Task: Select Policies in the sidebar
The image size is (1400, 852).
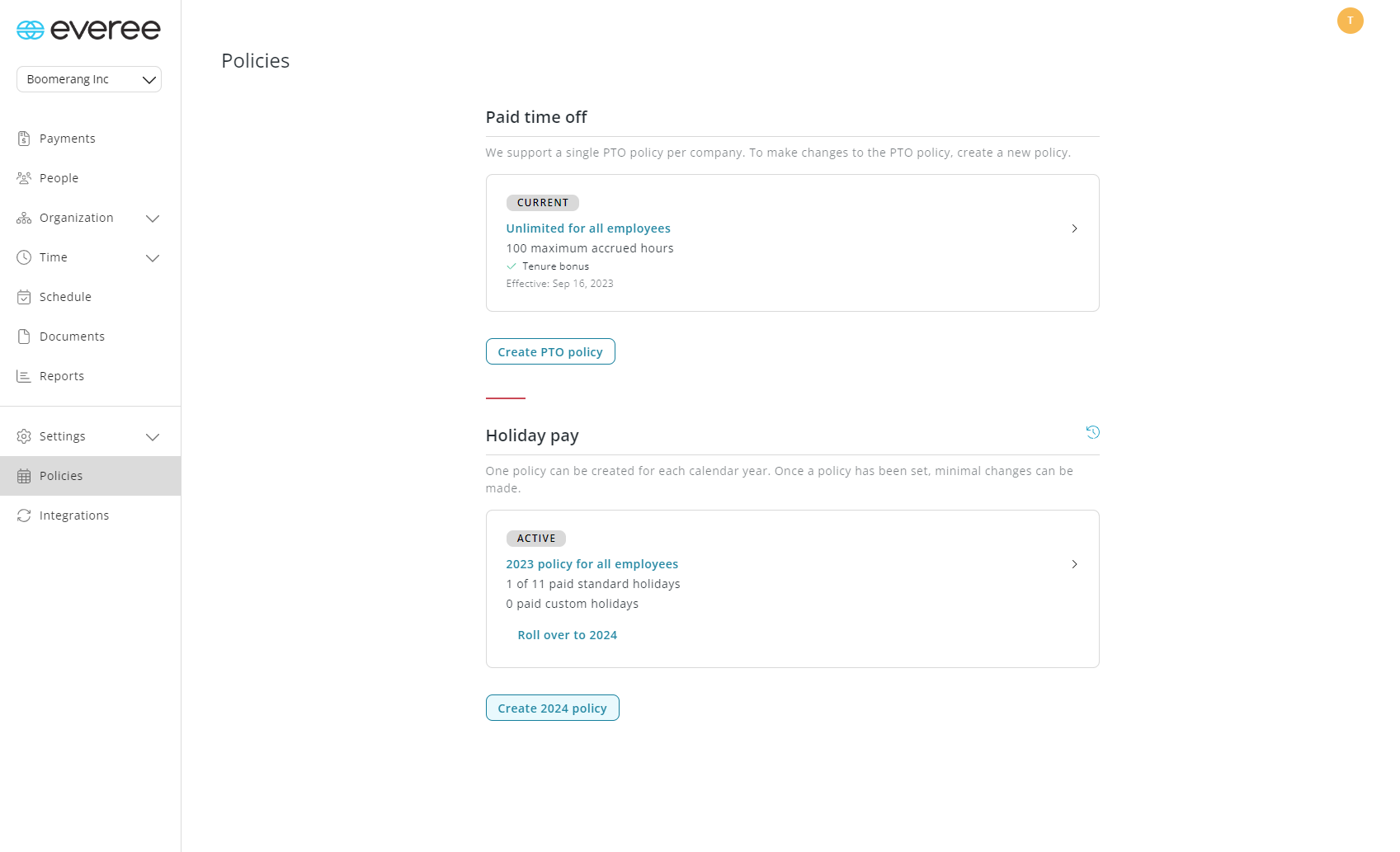Action: tap(91, 476)
